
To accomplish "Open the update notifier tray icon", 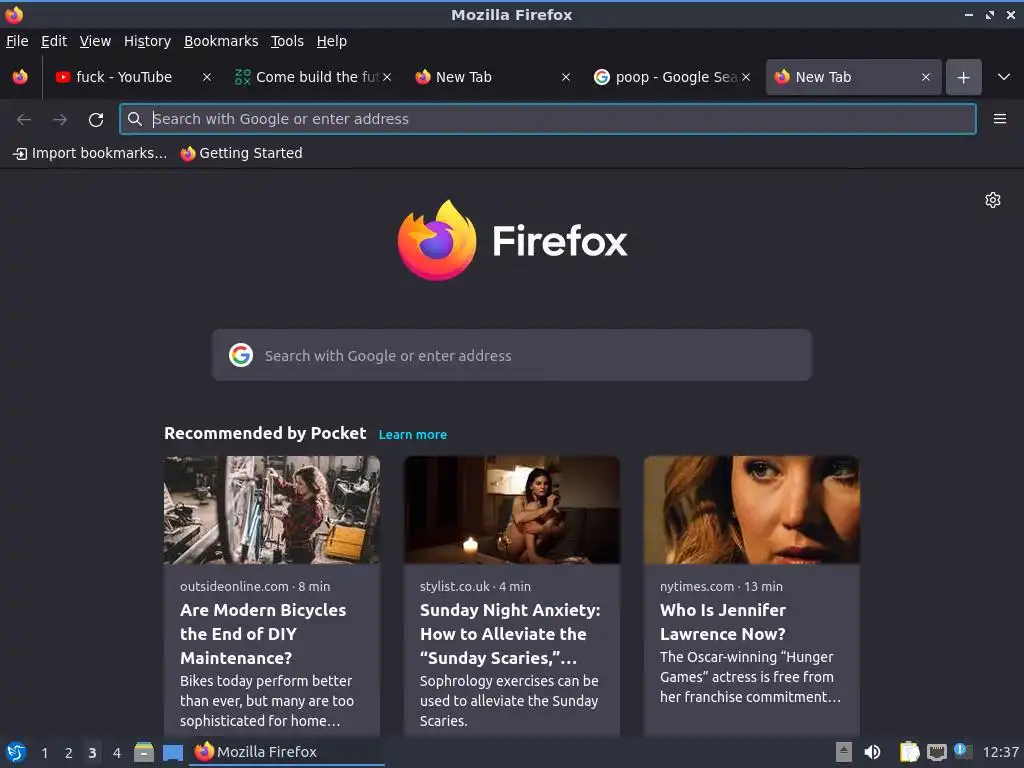I will point(963,752).
